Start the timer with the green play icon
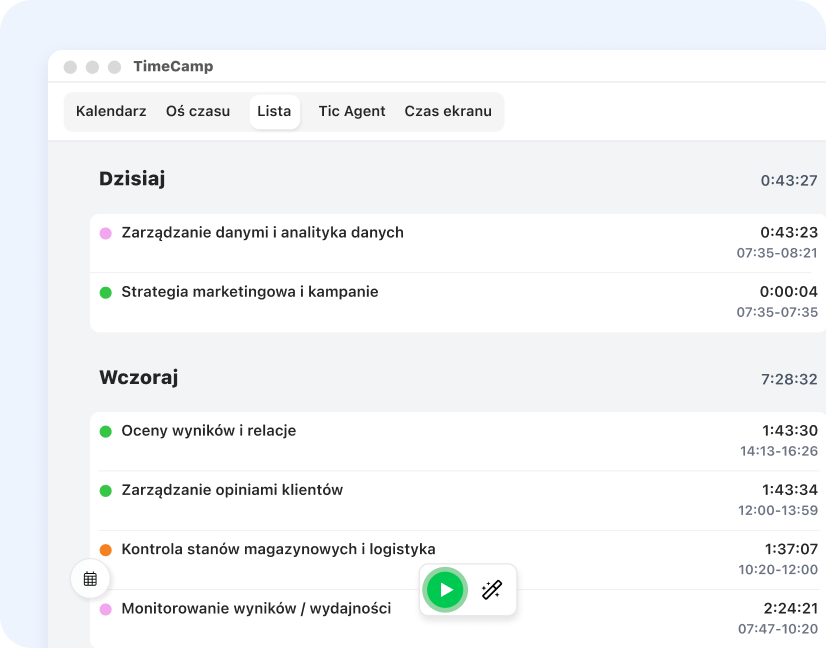826x648 pixels. (x=445, y=590)
